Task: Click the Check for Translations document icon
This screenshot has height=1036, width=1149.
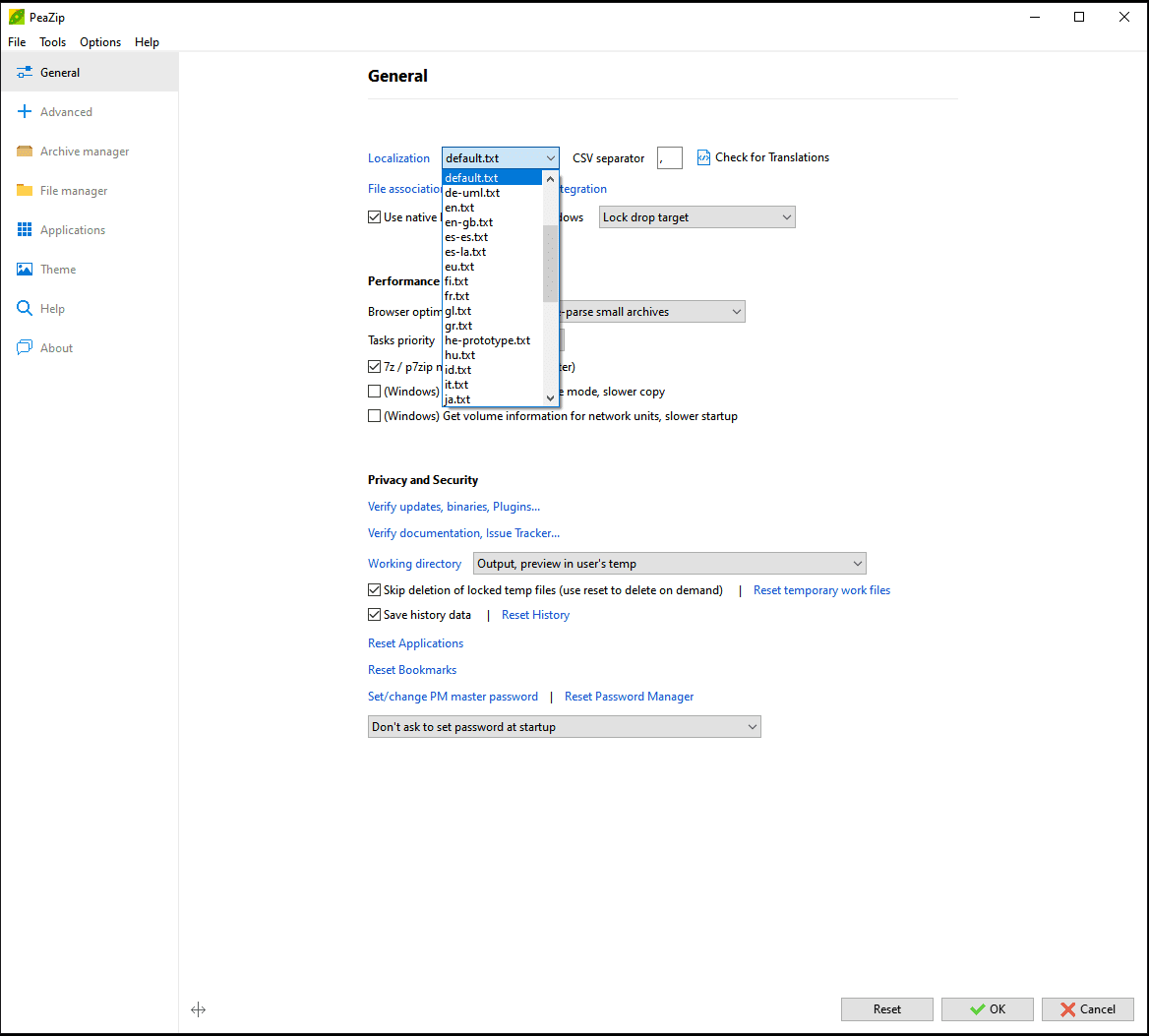Action: point(703,157)
